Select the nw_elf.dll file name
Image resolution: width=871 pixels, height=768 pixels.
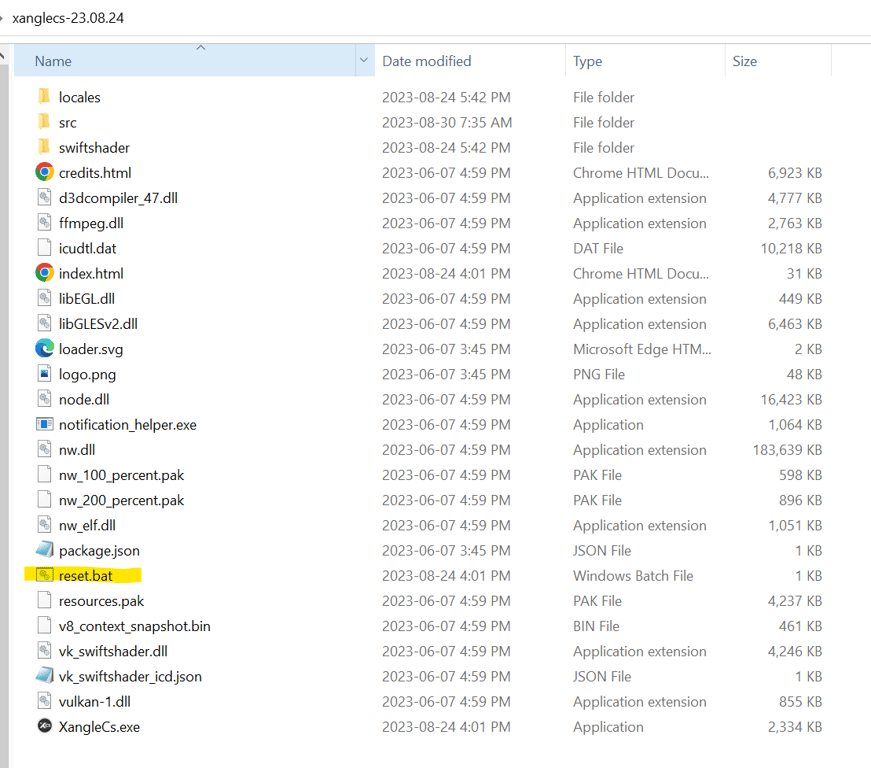pyautogui.click(x=87, y=525)
